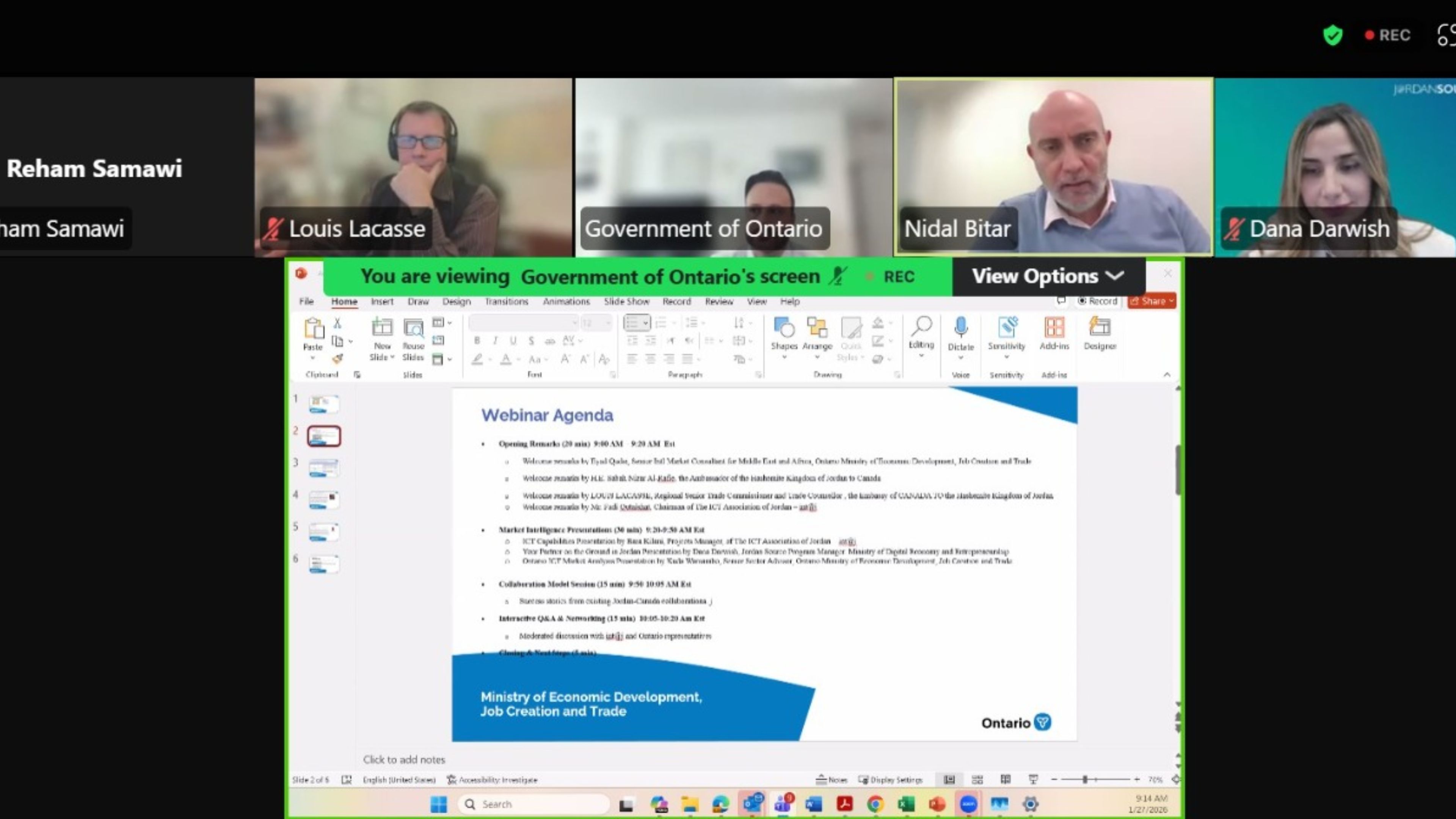Open the Slide Show tab
1456x819 pixels.
point(626,301)
